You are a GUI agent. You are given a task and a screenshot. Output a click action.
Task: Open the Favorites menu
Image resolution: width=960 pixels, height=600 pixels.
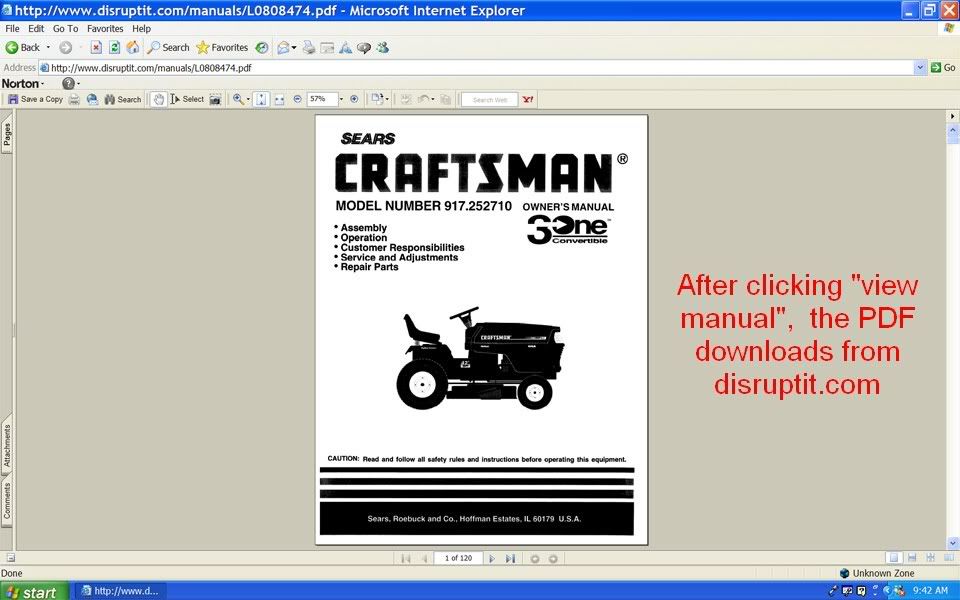click(x=105, y=28)
